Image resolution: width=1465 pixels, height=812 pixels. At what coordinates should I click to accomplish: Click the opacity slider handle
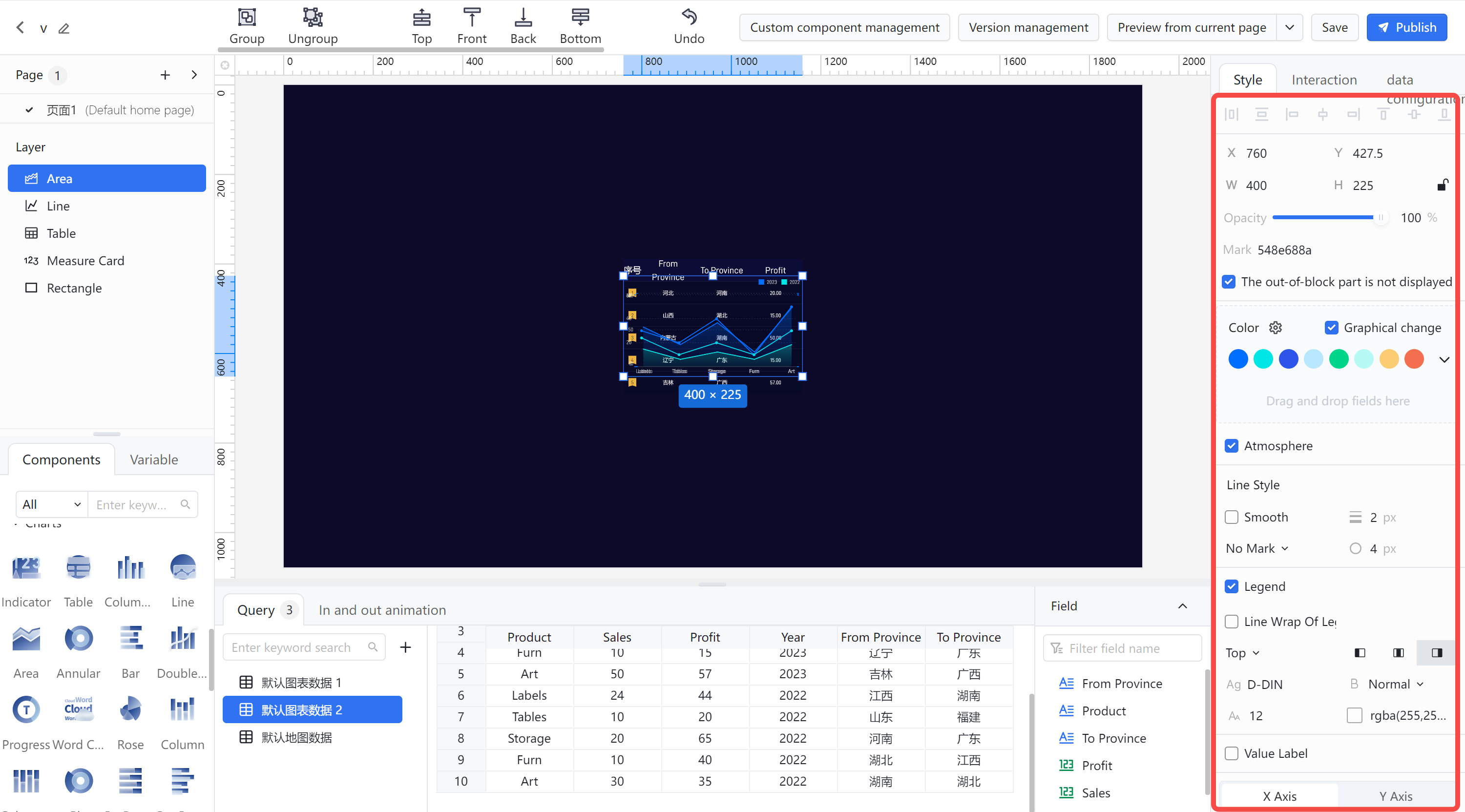pos(1380,217)
